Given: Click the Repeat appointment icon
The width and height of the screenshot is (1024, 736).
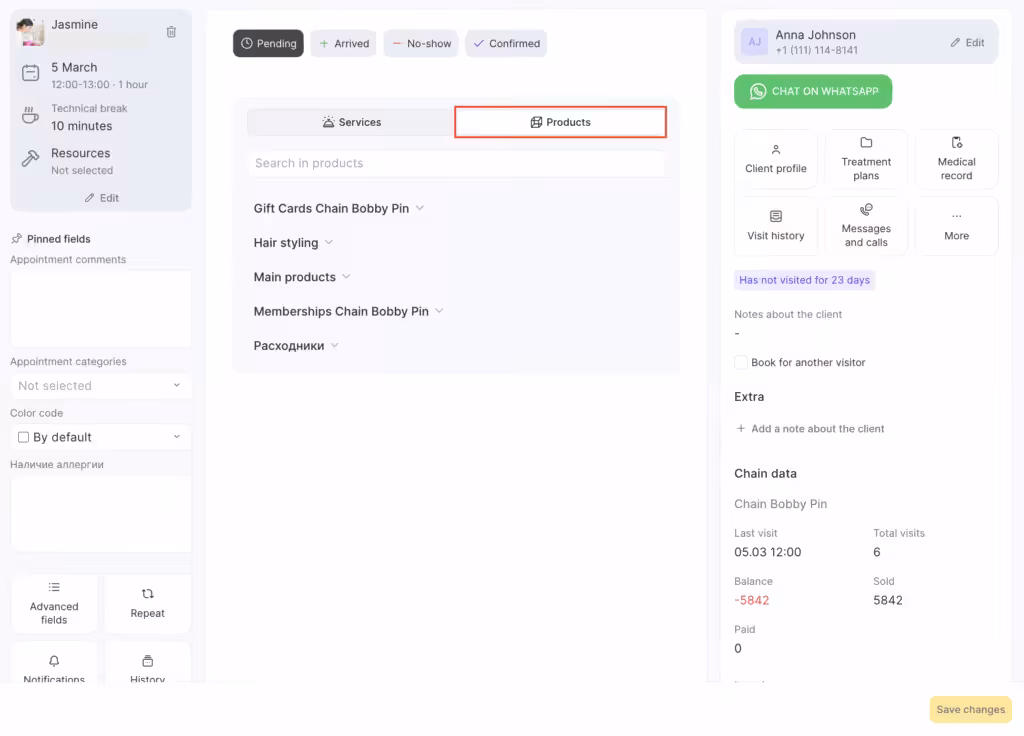Looking at the screenshot, I should 147,603.
